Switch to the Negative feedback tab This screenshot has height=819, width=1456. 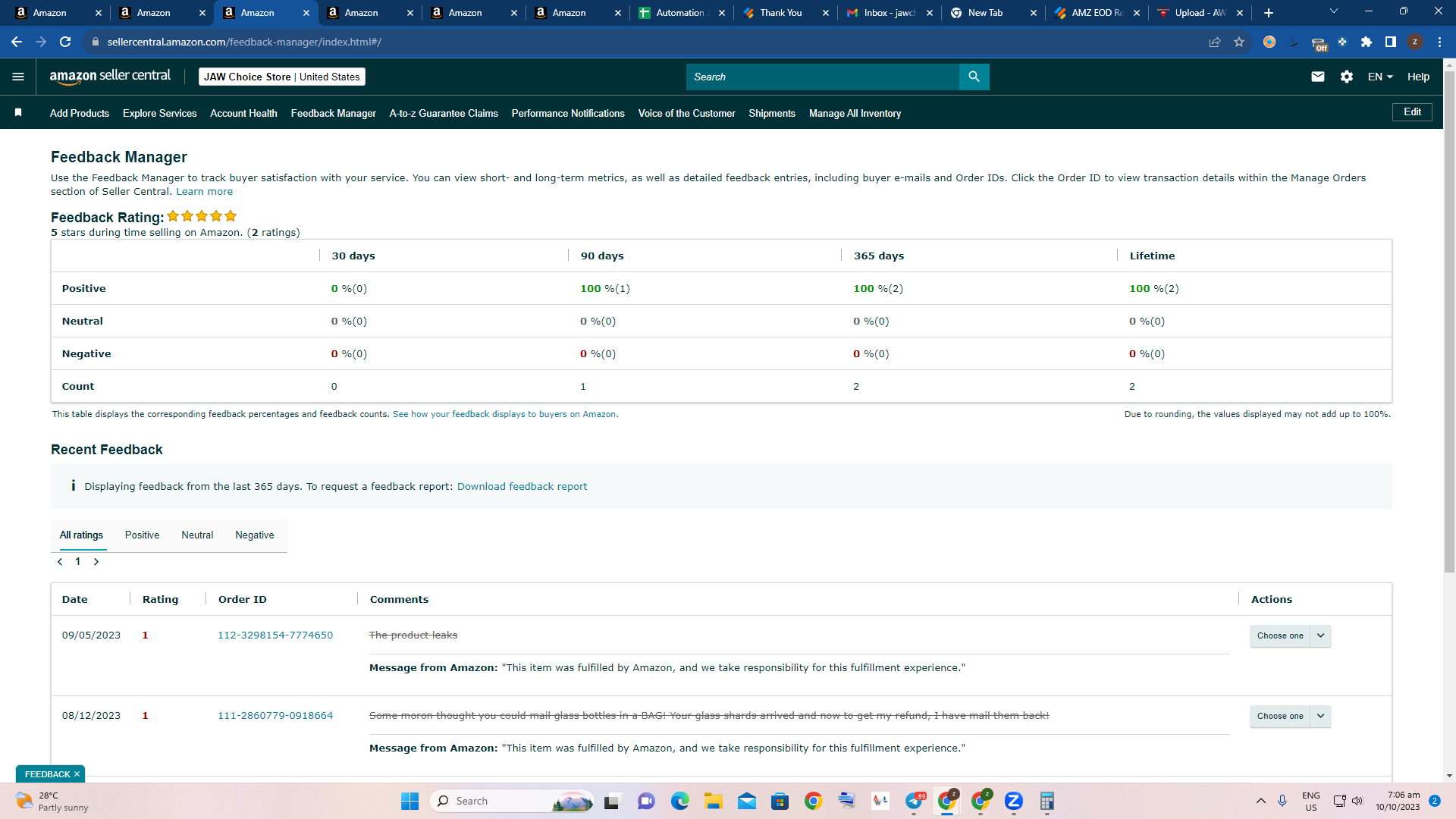click(255, 535)
